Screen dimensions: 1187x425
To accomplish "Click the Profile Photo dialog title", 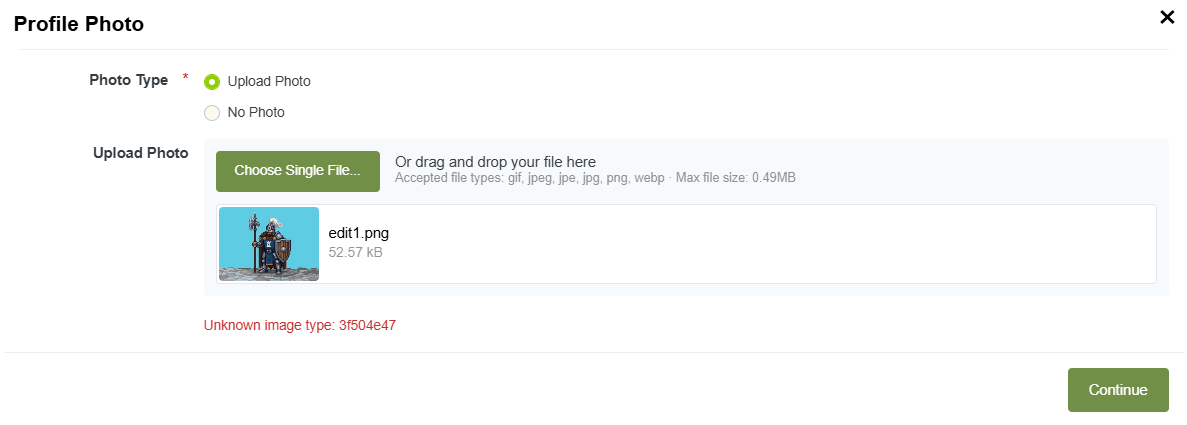I will tap(79, 24).
